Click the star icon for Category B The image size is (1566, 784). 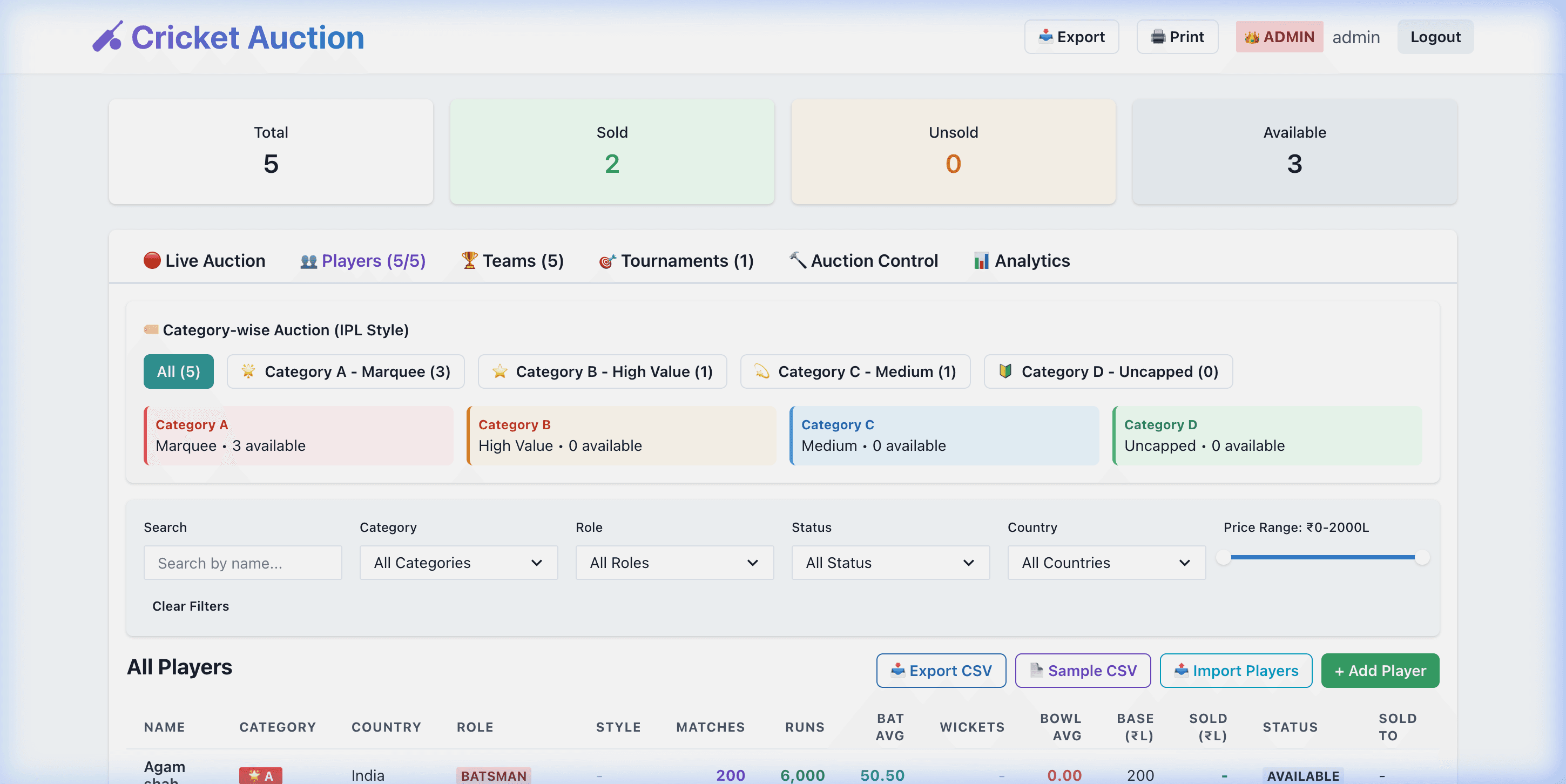pos(500,371)
